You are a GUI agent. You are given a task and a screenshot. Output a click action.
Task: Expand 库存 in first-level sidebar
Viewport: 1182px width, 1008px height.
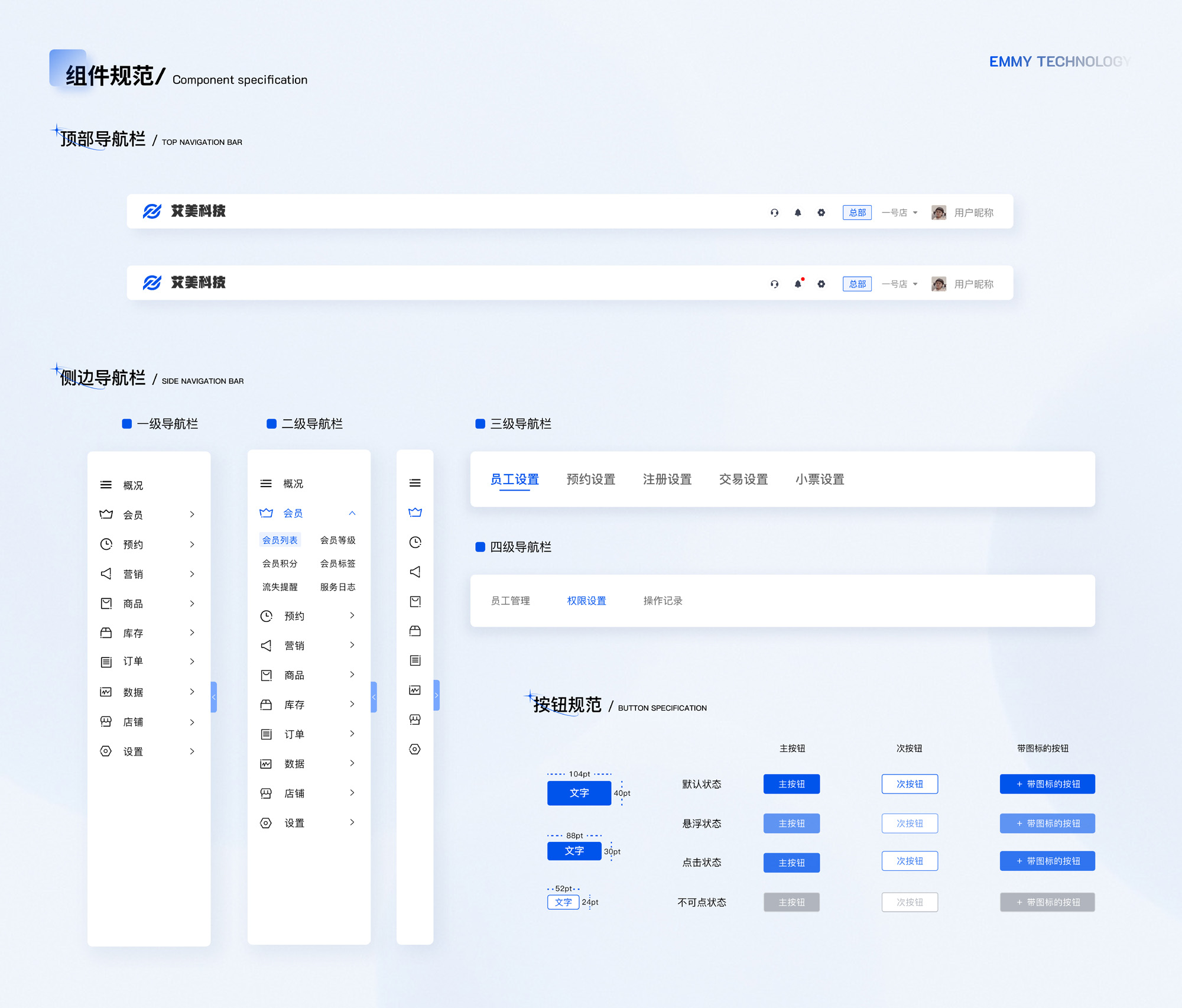192,633
